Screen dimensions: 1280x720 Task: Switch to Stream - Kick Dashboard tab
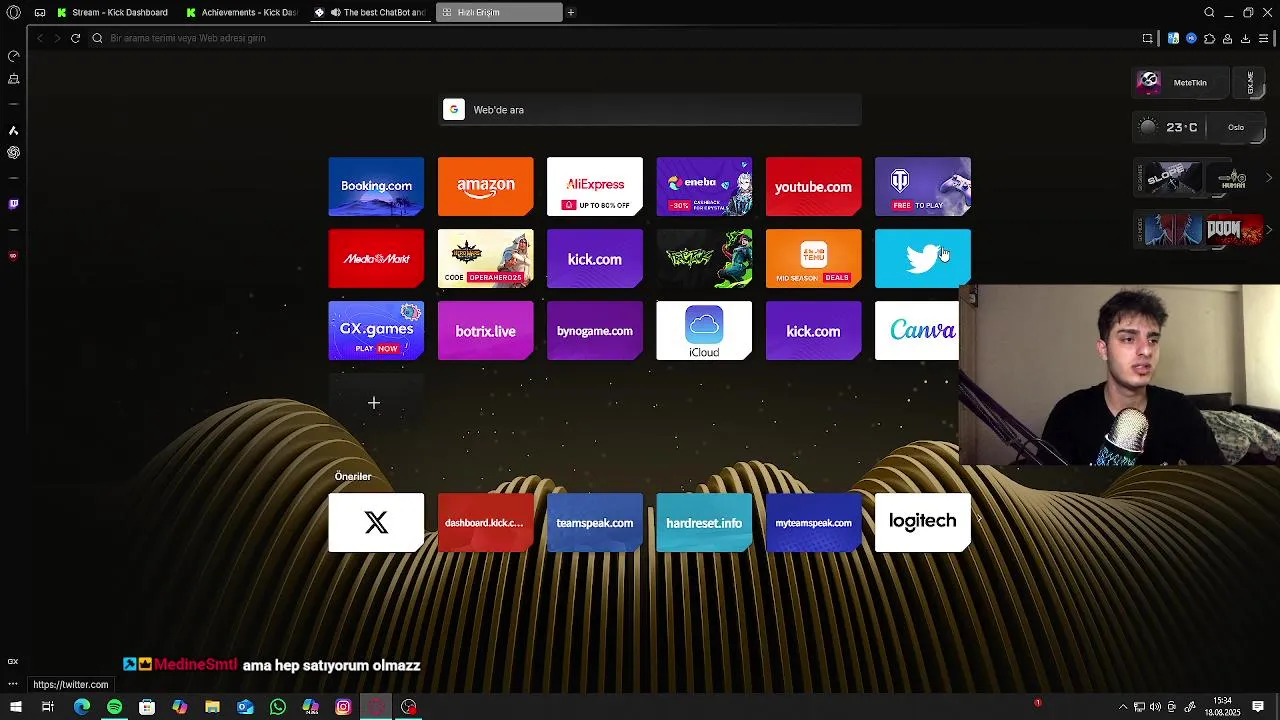point(113,12)
